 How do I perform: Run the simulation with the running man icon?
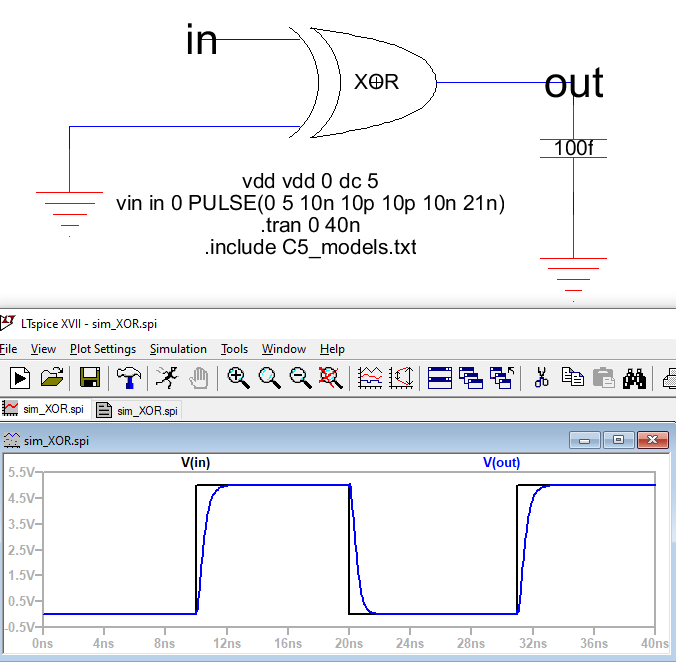[x=167, y=377]
